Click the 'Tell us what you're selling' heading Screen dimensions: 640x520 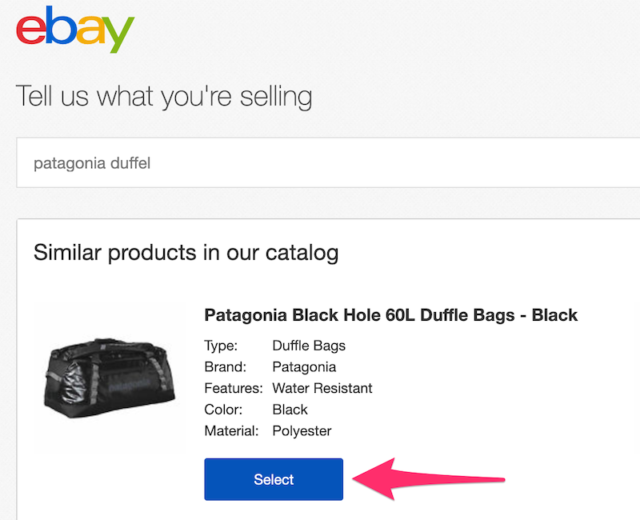[164, 97]
